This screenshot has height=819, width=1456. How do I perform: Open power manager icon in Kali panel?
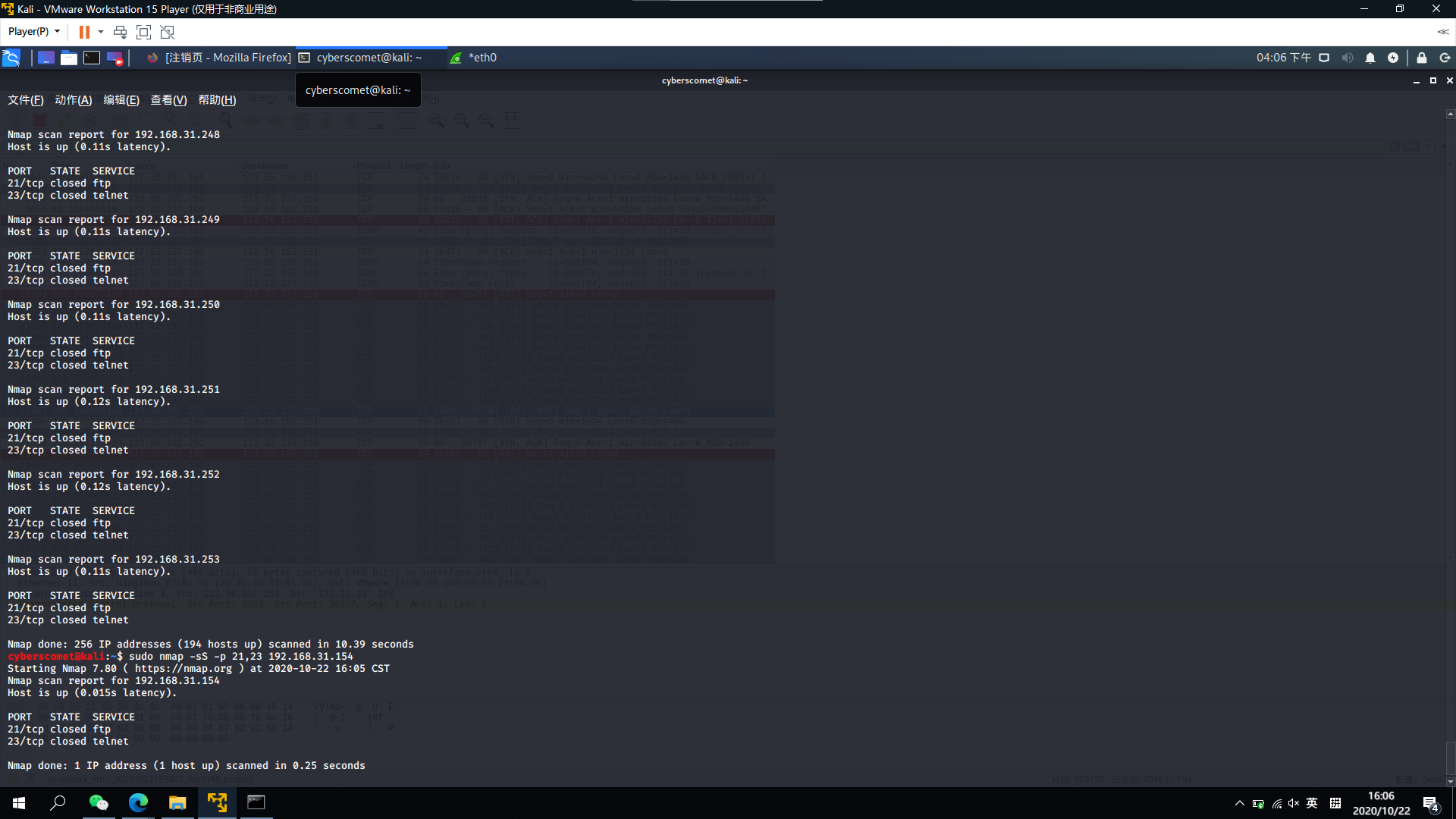(x=1393, y=58)
